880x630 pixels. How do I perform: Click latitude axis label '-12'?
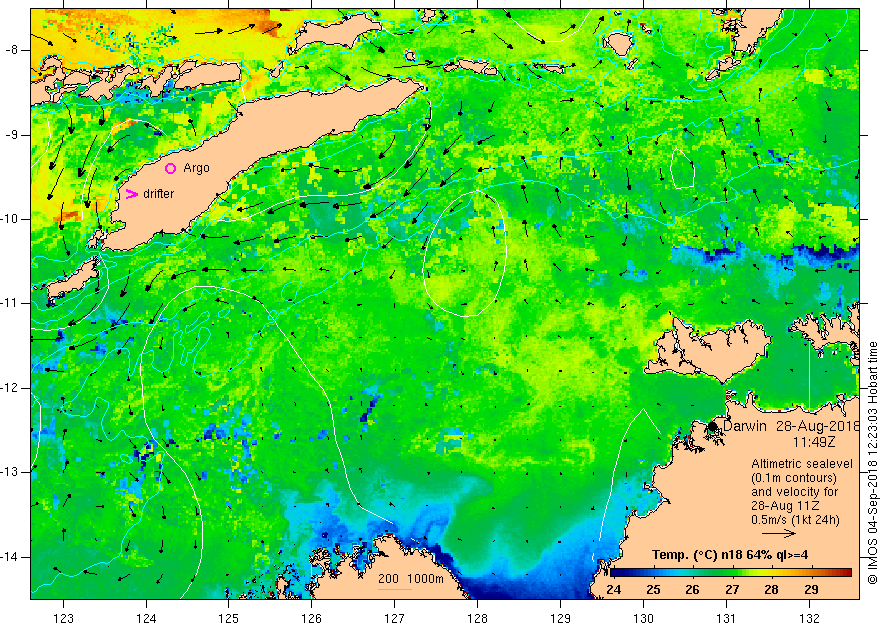tap(10, 388)
